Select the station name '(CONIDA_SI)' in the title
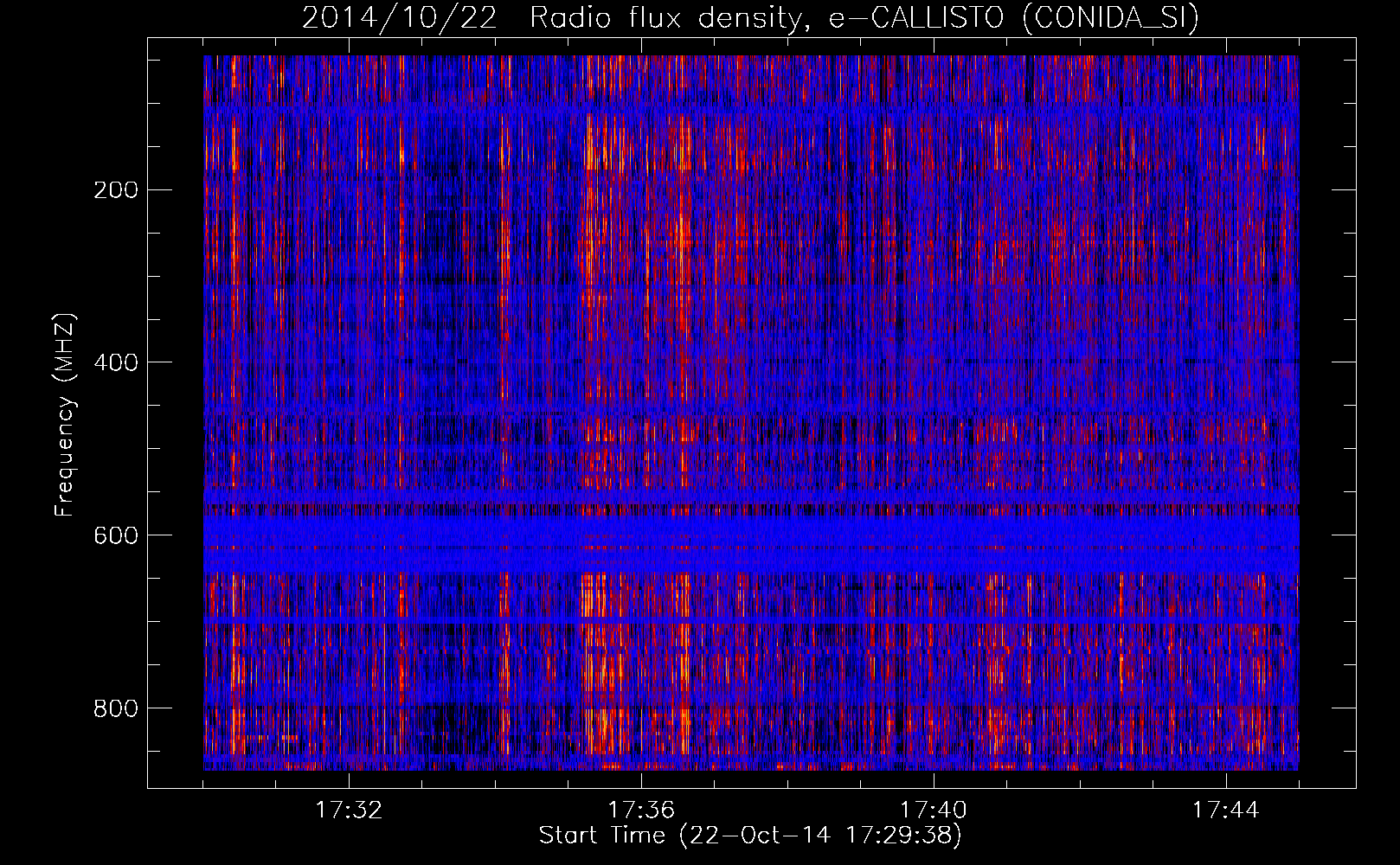This screenshot has width=1400, height=865. [1110, 18]
